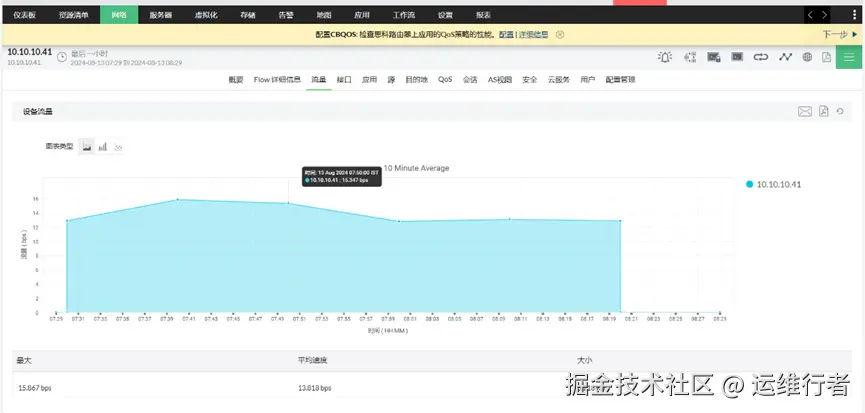The height and width of the screenshot is (413, 865).
Task: Export 设备流量 panel as PDF
Action: (824, 111)
